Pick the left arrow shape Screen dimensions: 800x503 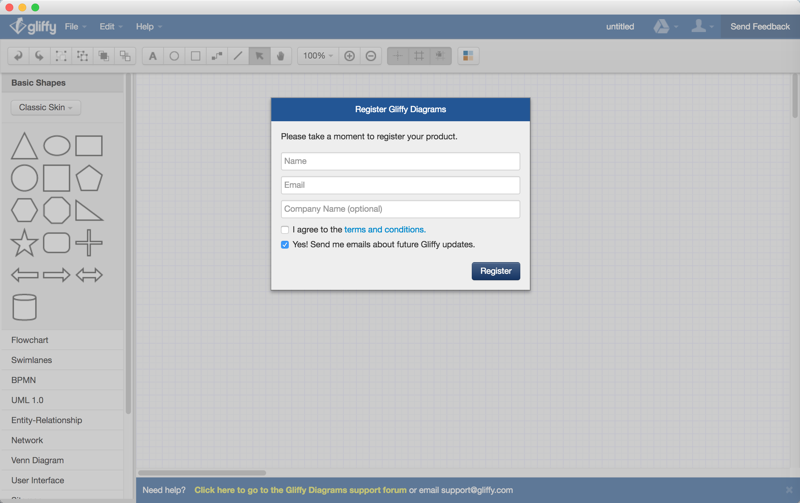24,275
